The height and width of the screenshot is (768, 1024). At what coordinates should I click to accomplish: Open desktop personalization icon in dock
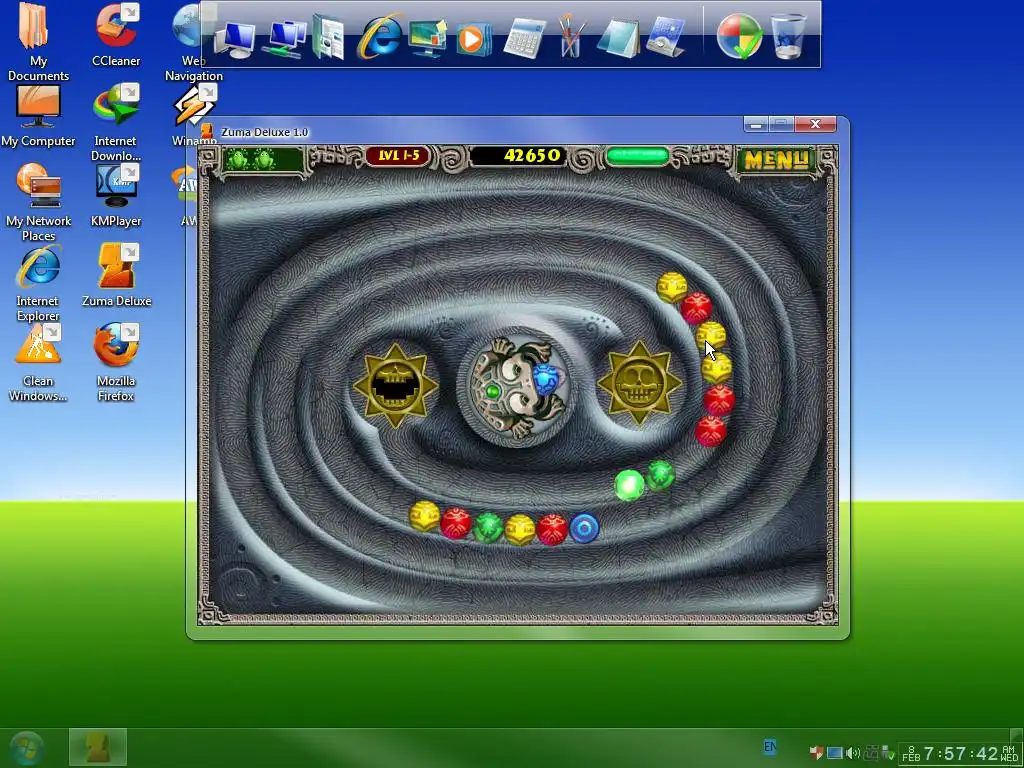(x=426, y=37)
